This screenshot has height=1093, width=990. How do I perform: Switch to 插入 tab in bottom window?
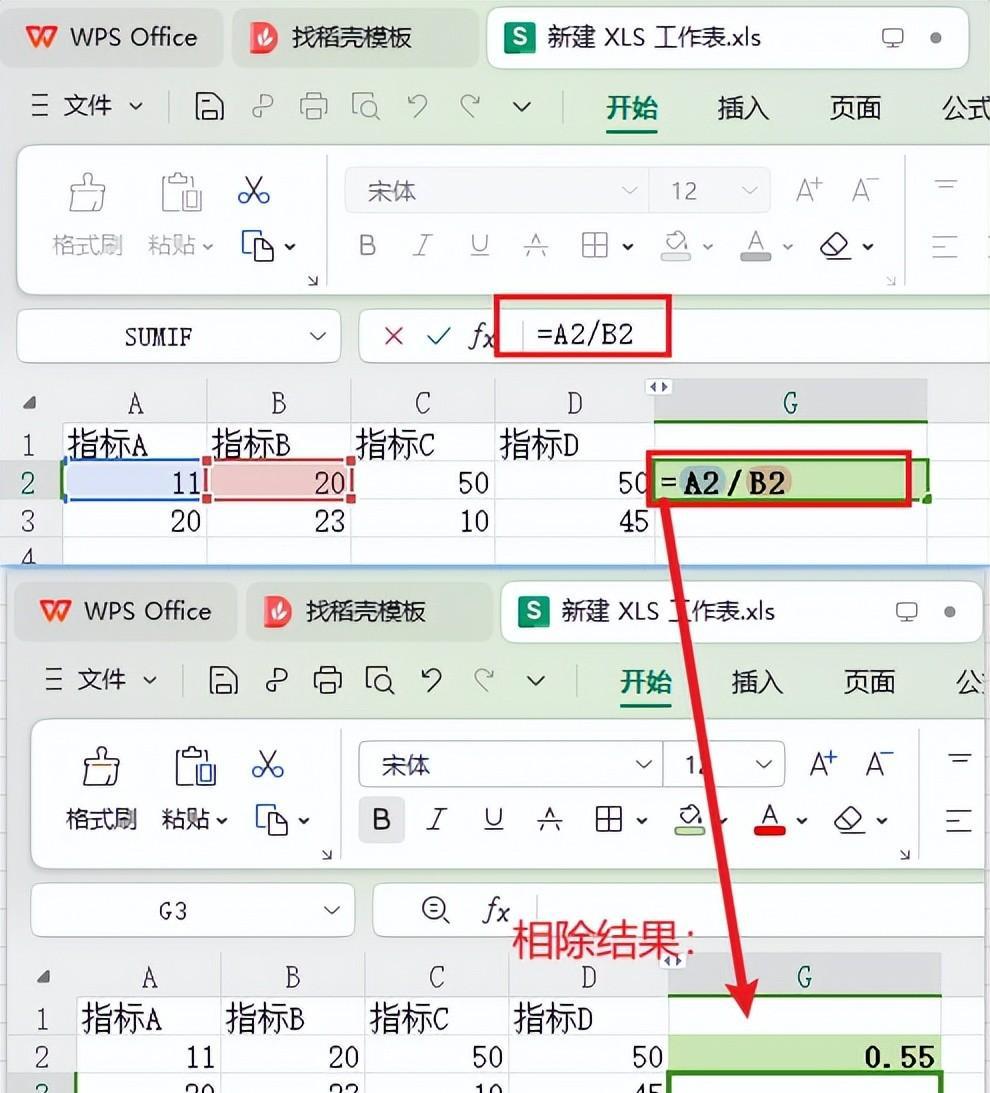coord(756,682)
